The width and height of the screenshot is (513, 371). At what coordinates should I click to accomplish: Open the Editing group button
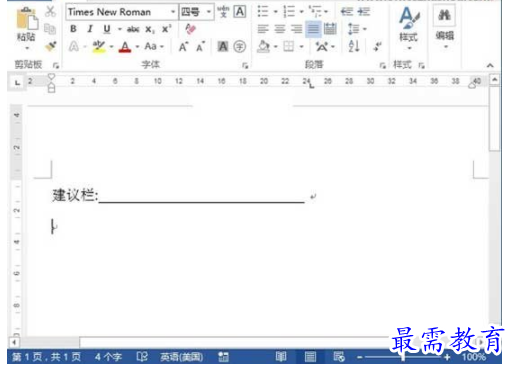445,28
